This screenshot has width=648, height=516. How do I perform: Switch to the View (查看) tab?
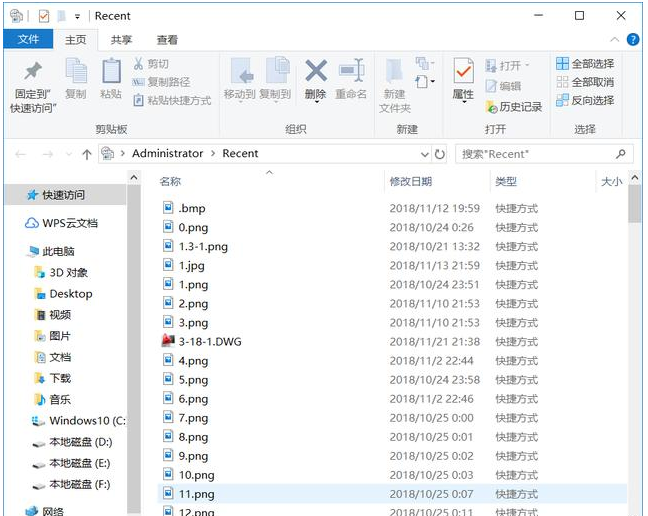pyautogui.click(x=167, y=40)
